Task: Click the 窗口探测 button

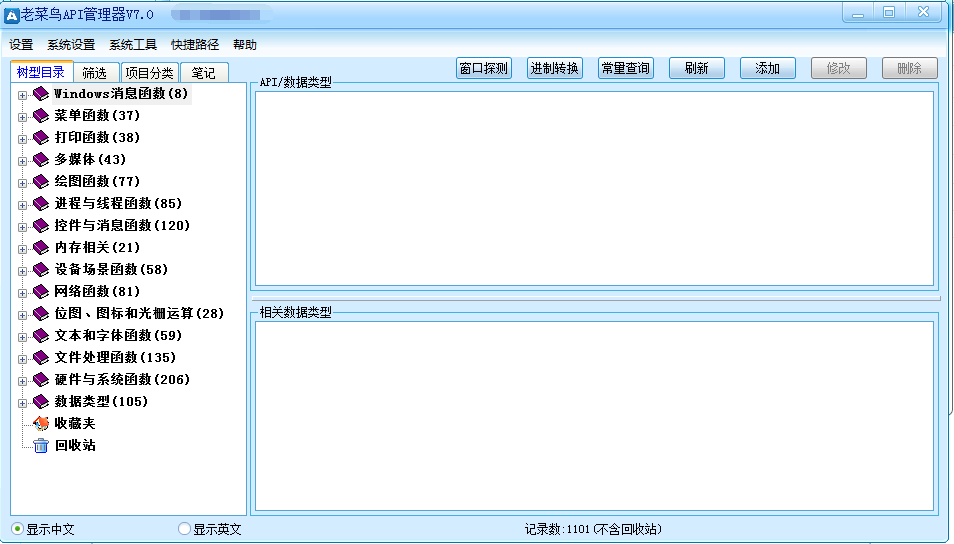Action: (484, 68)
